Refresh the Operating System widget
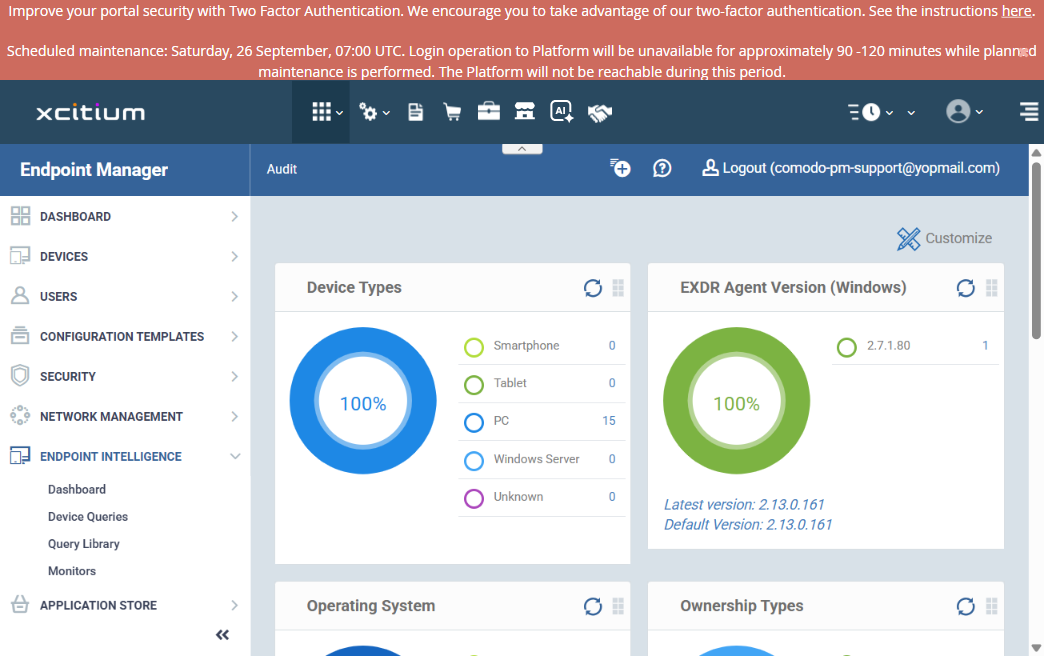The image size is (1044, 656). point(593,606)
